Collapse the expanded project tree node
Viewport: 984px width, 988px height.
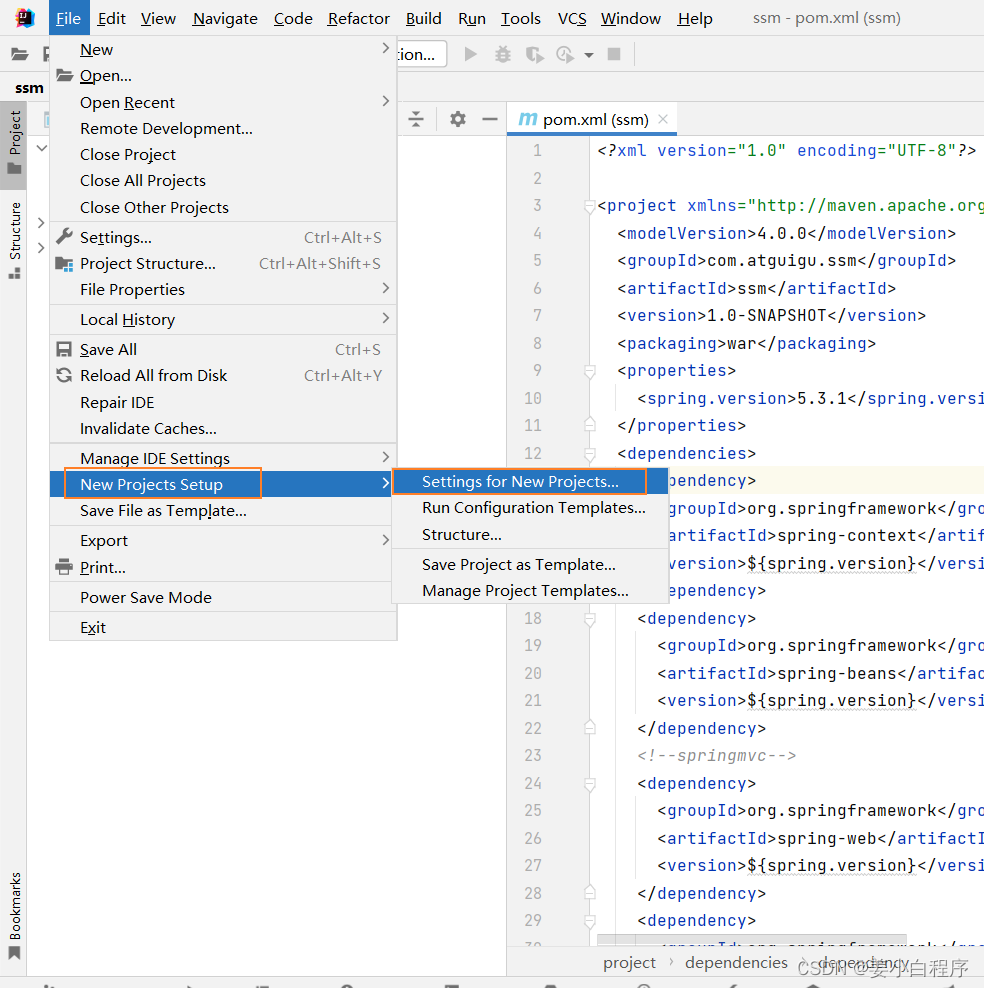41,148
